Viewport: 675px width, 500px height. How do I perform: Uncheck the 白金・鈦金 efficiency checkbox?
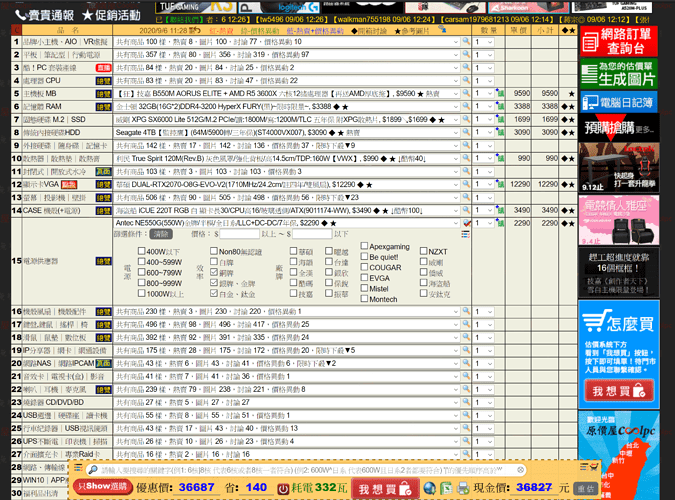point(214,293)
